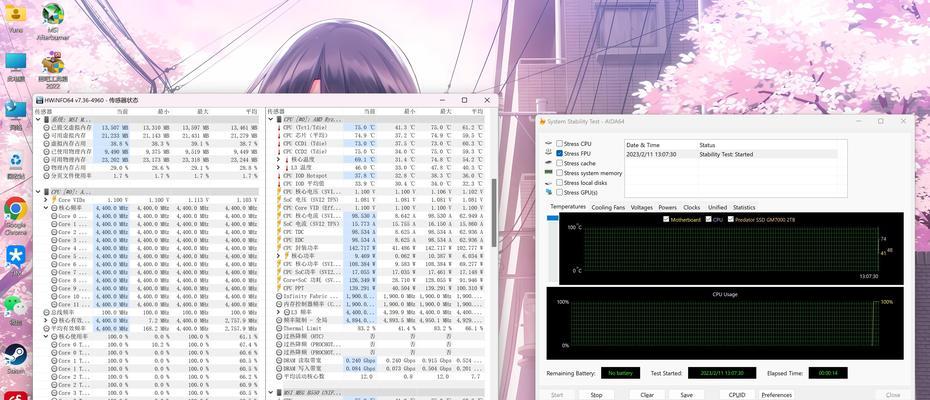This screenshot has width=930, height=400.
Task: Launch Steam from the desktop
Action: pos(15,358)
